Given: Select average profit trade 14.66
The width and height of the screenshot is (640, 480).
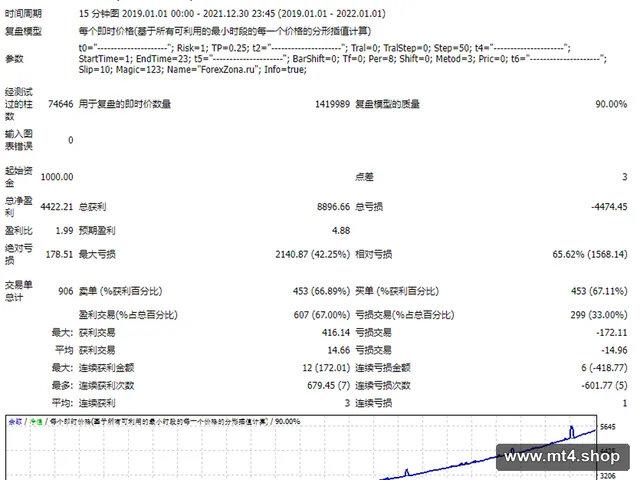Looking at the screenshot, I should click(338, 350).
